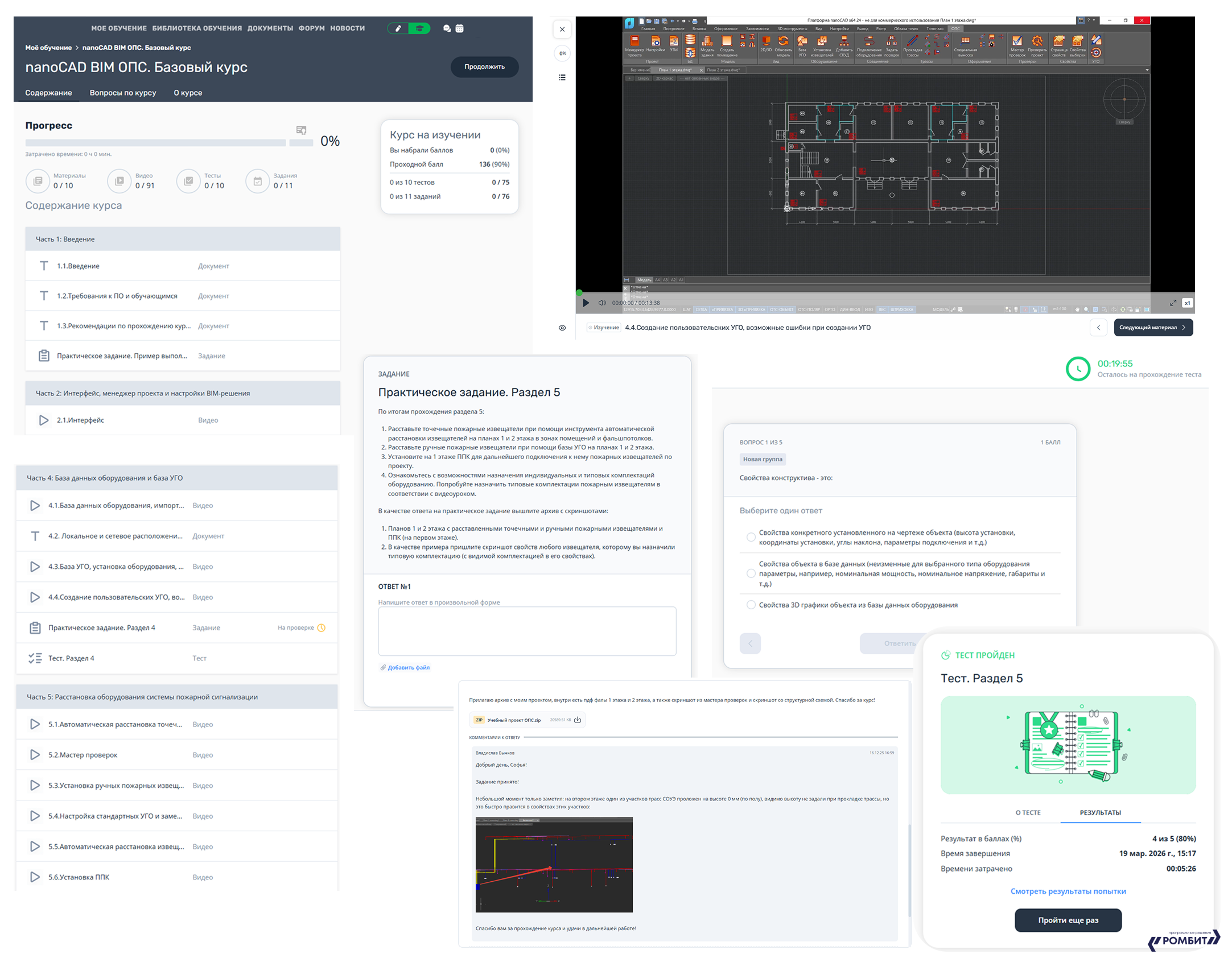Screen dimensions: 1232x958
Task: Toggle the eye icon below the side panel
Action: pos(562,328)
